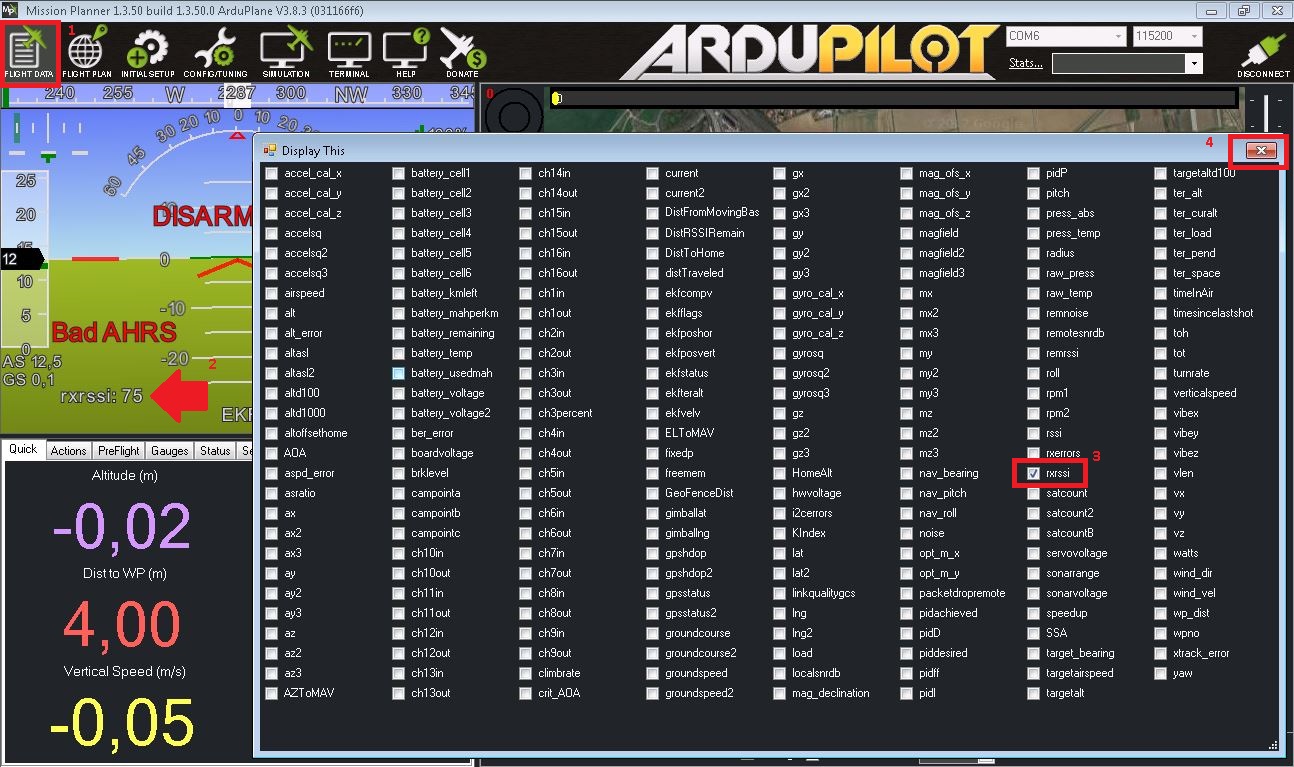Open the Terminal screen
The image size is (1294, 767).
(349, 52)
